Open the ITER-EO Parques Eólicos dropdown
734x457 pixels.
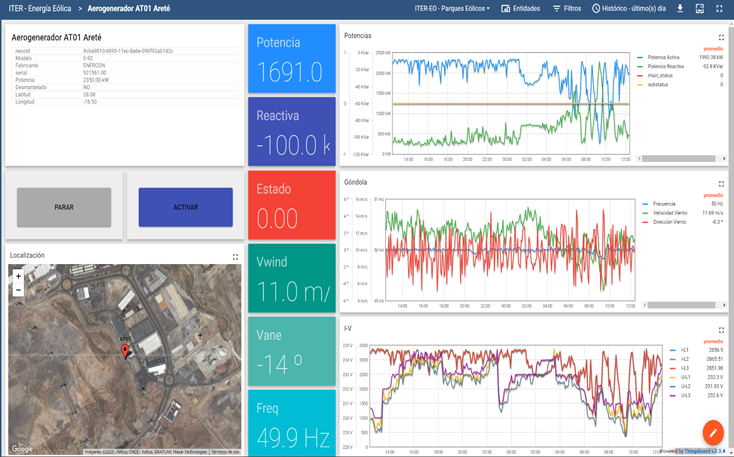click(x=452, y=8)
